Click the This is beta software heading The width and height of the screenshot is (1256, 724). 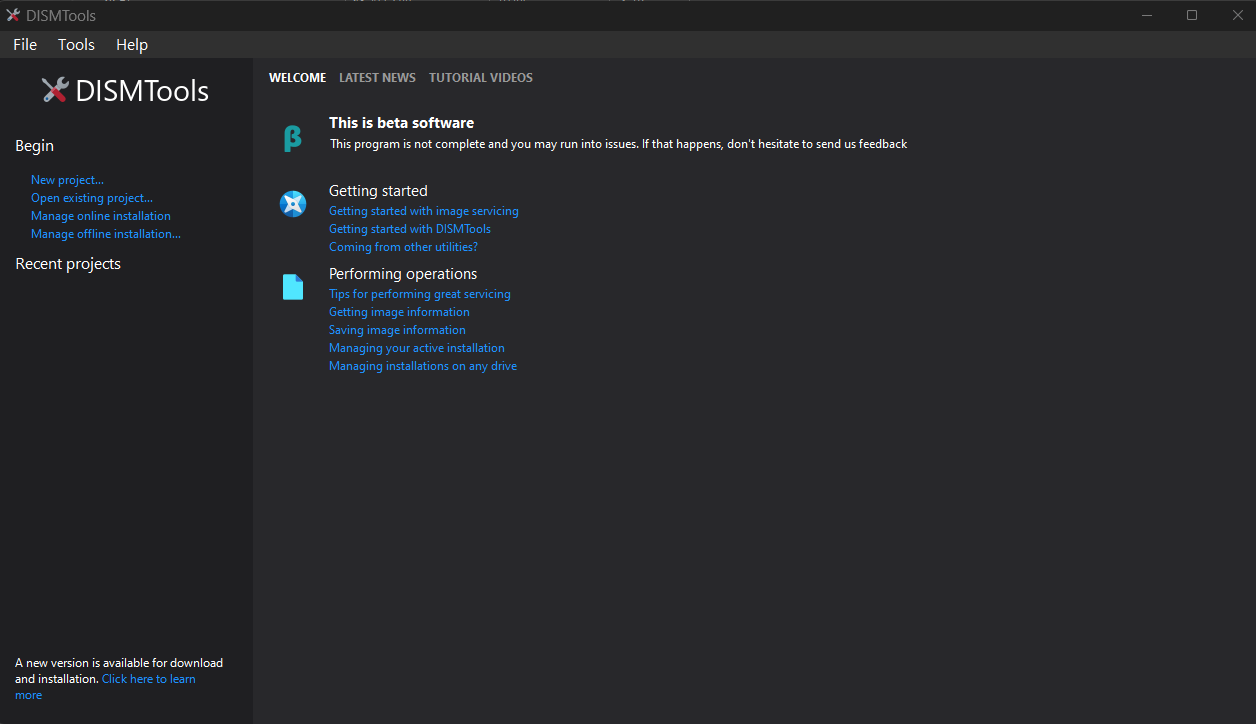click(x=402, y=123)
